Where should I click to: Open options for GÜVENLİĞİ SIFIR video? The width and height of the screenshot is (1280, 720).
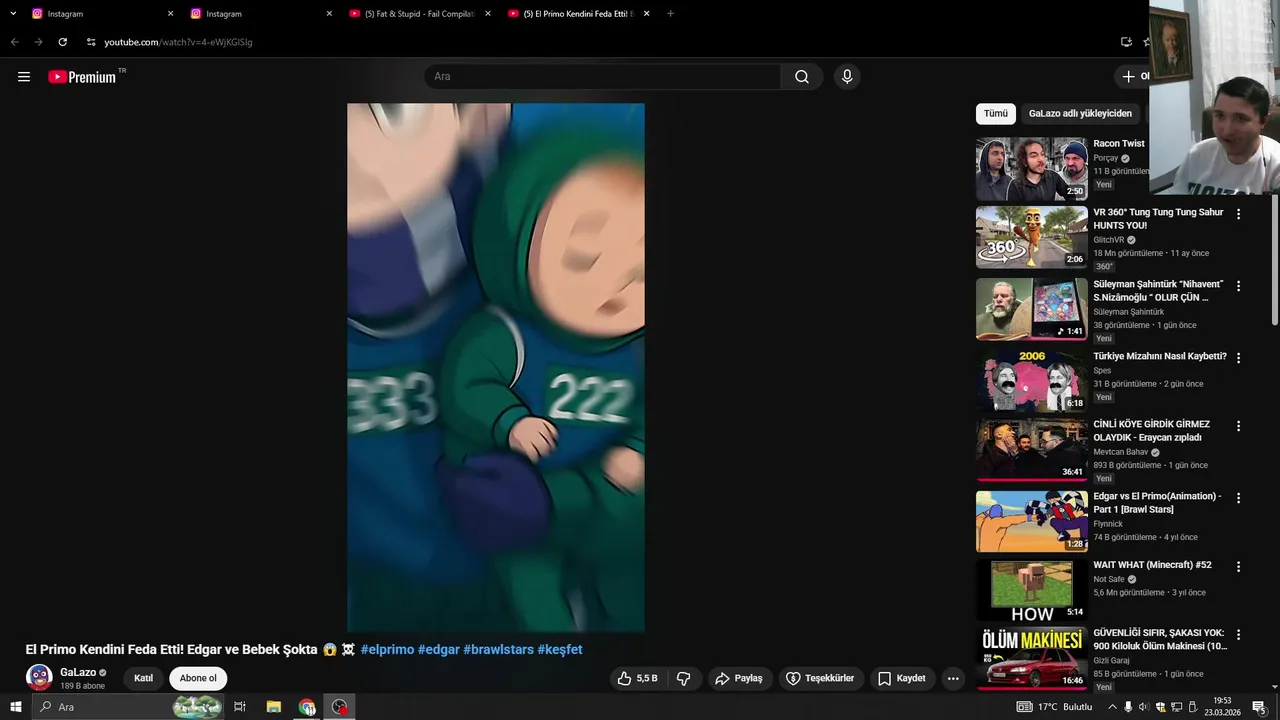click(1238, 635)
